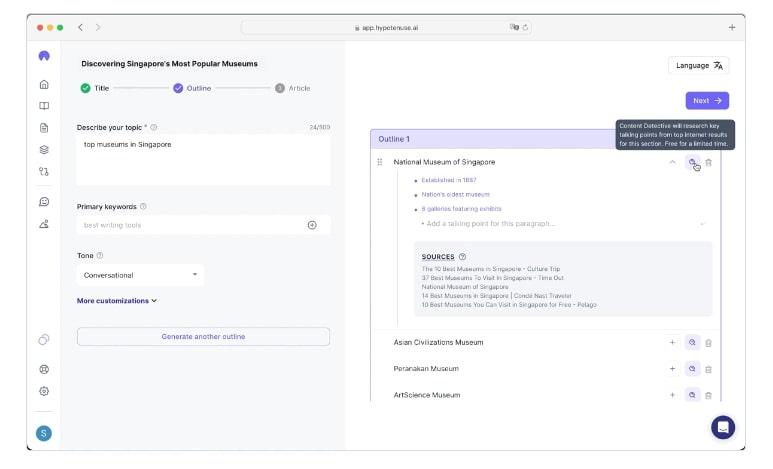
Task: Go to the Title step
Action: tap(95, 88)
